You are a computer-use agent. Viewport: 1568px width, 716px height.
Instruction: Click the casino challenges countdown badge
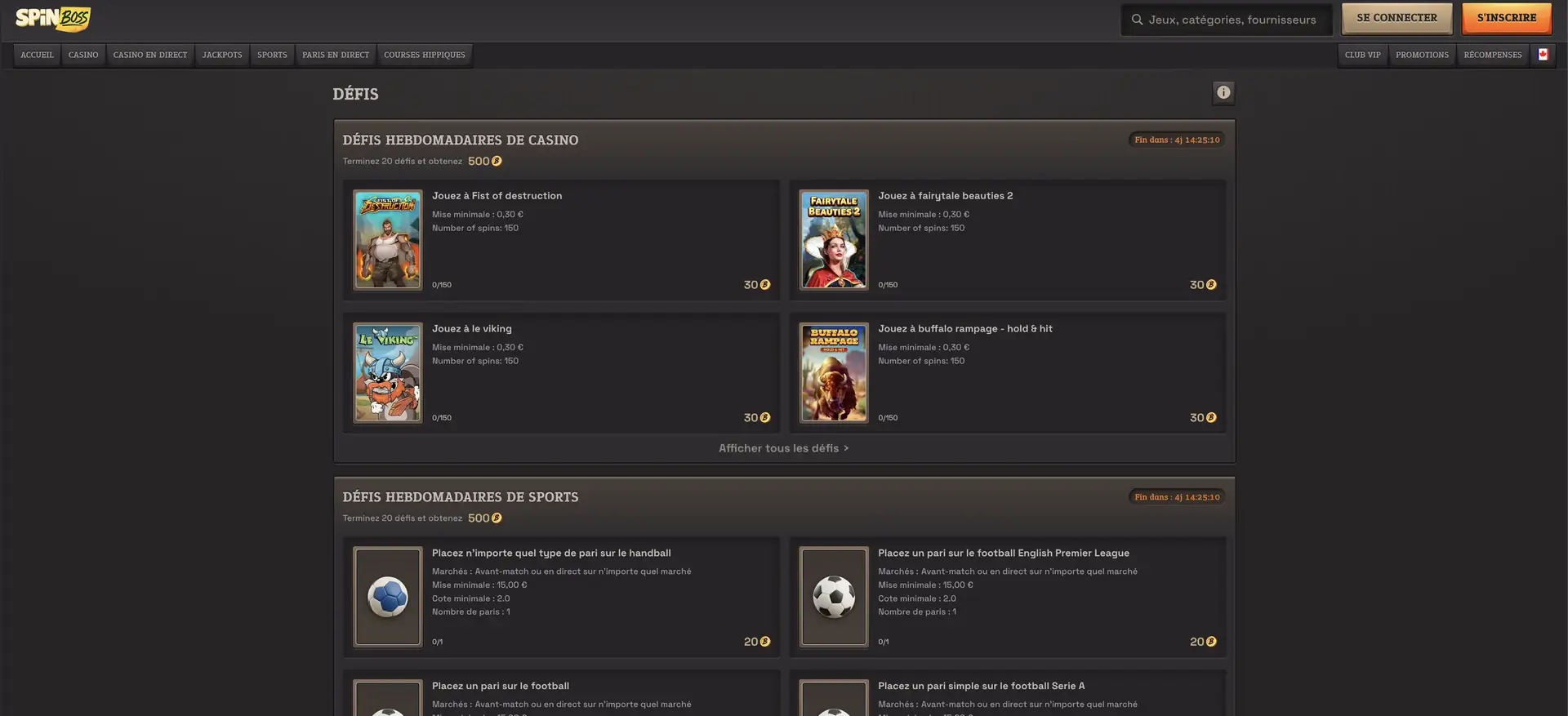[x=1177, y=140]
